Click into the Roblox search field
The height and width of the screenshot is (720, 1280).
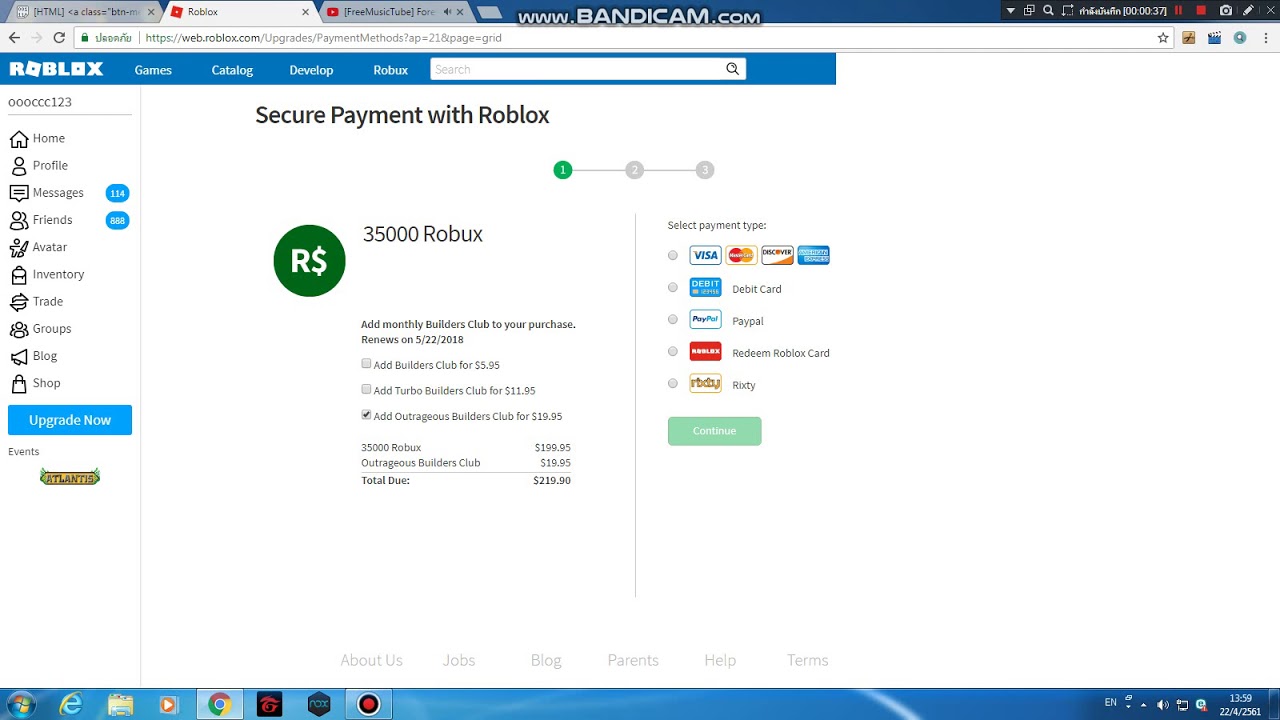577,69
